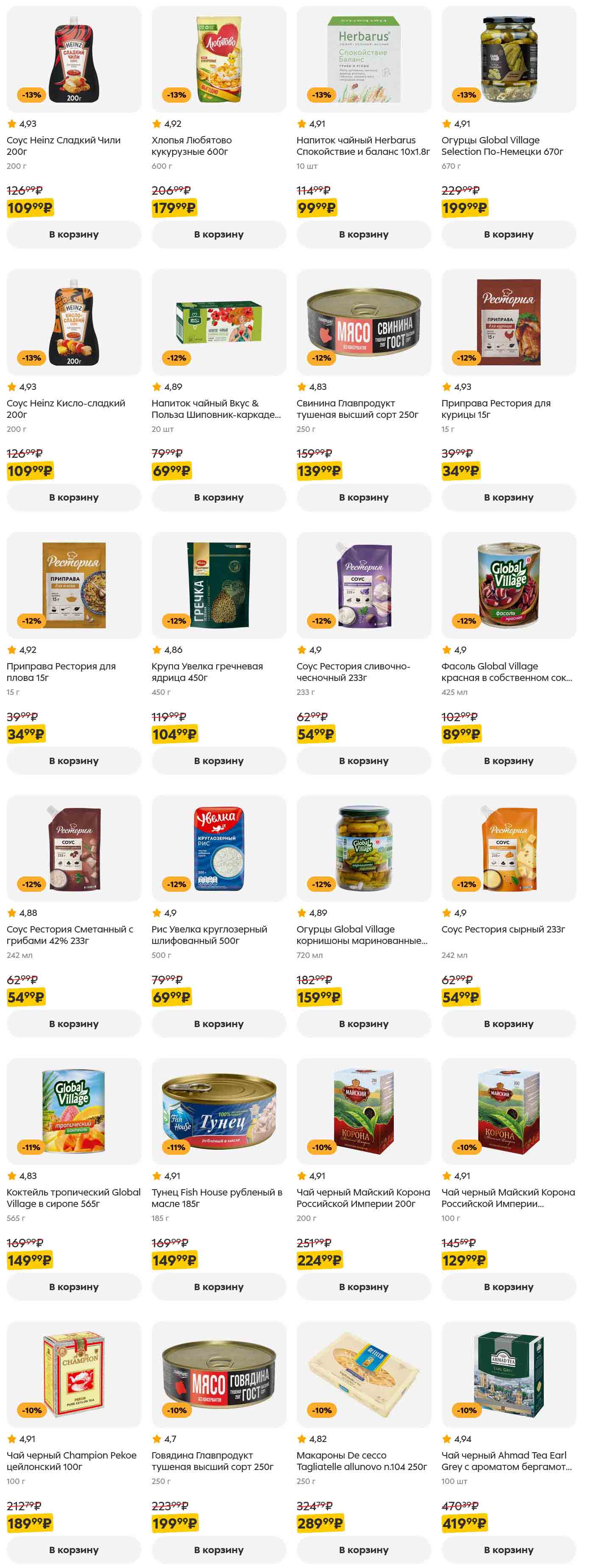Screen dimensions: 599x1568
Task: Add Чай Champion Pekoe цейлонский to cart
Action: [x=74, y=1550]
